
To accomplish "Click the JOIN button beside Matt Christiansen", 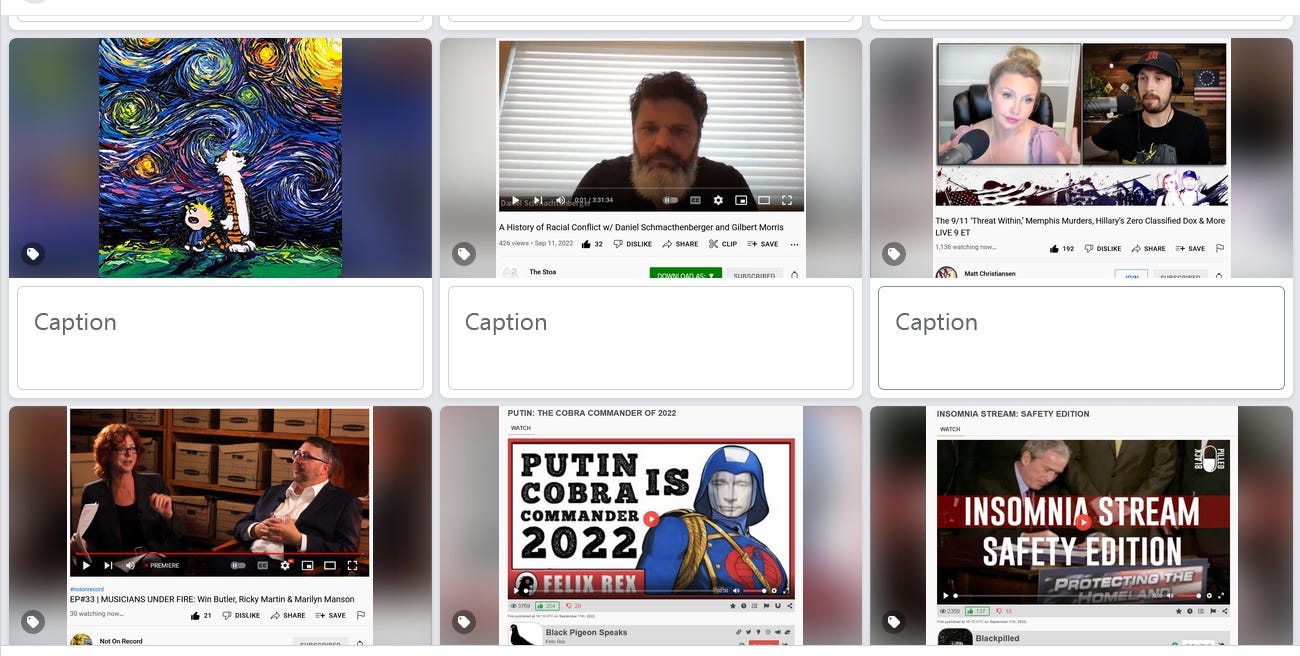I will (1131, 275).
